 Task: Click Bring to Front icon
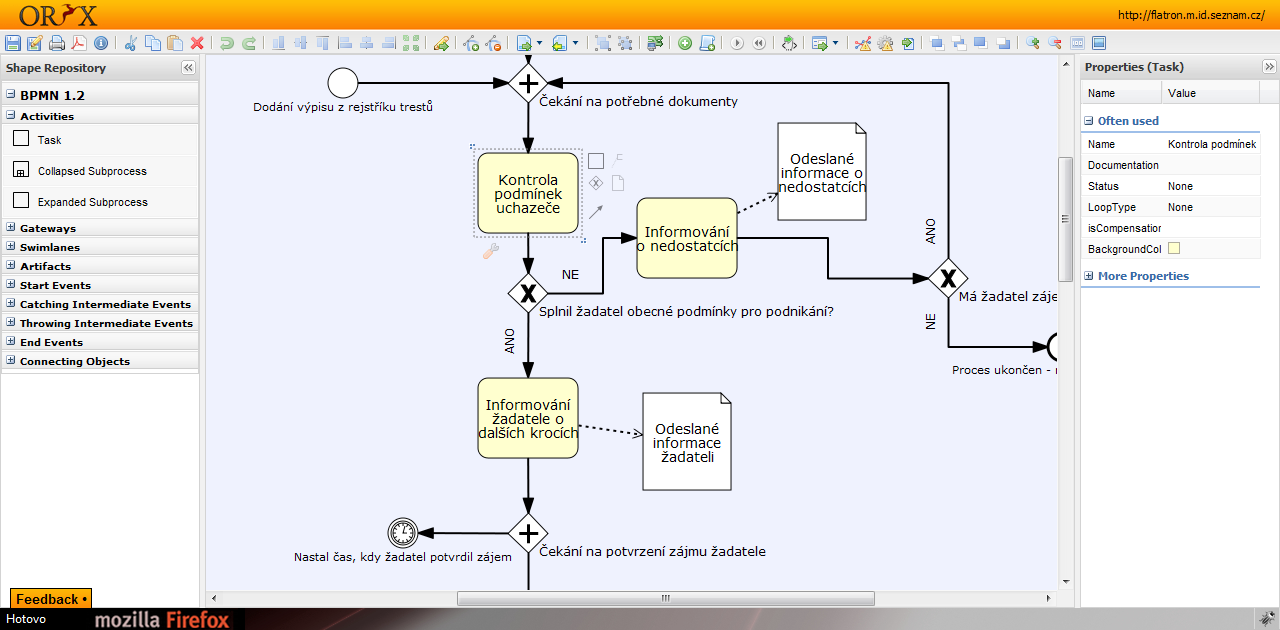937,43
